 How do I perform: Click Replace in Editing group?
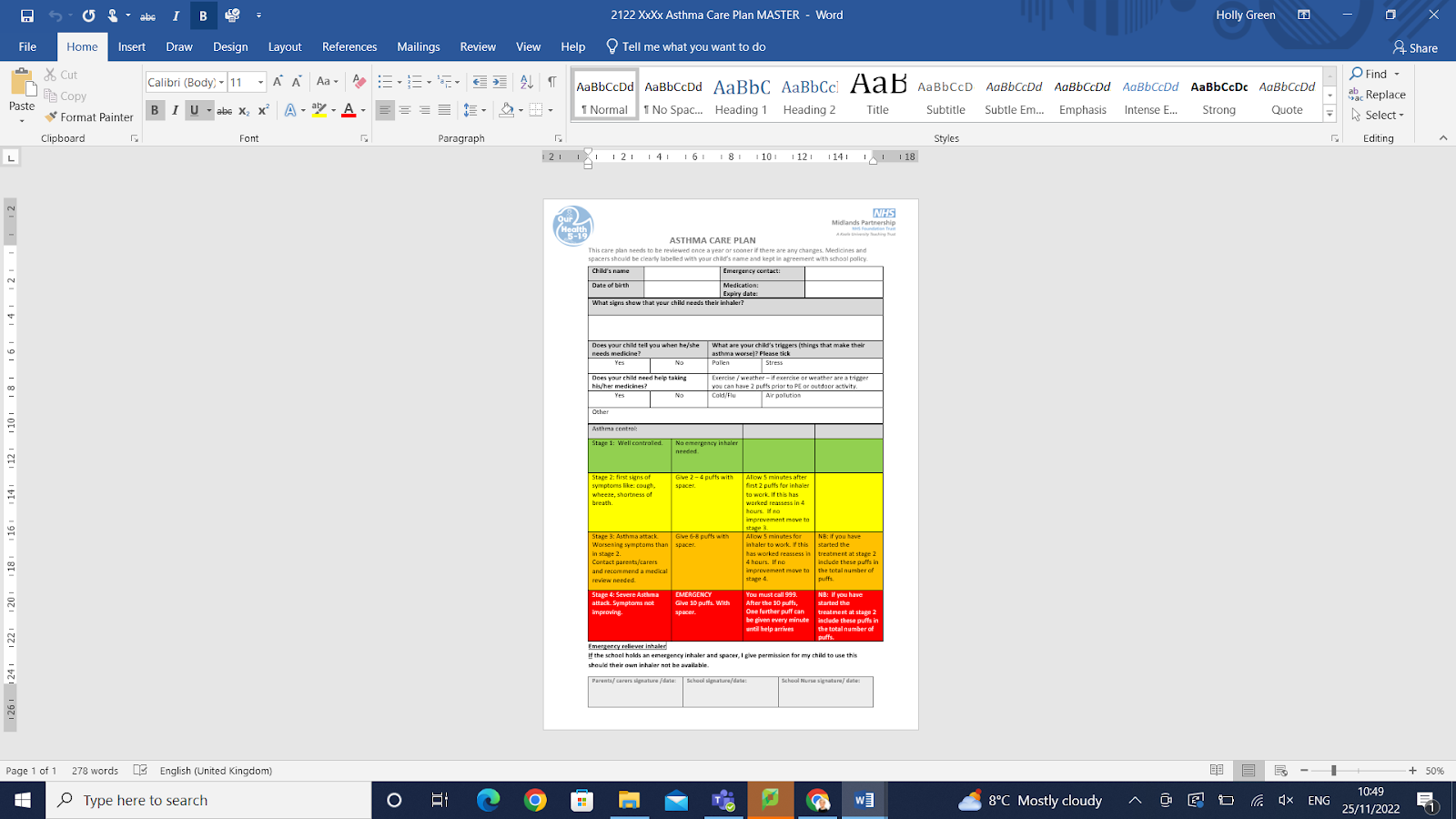tap(1378, 95)
